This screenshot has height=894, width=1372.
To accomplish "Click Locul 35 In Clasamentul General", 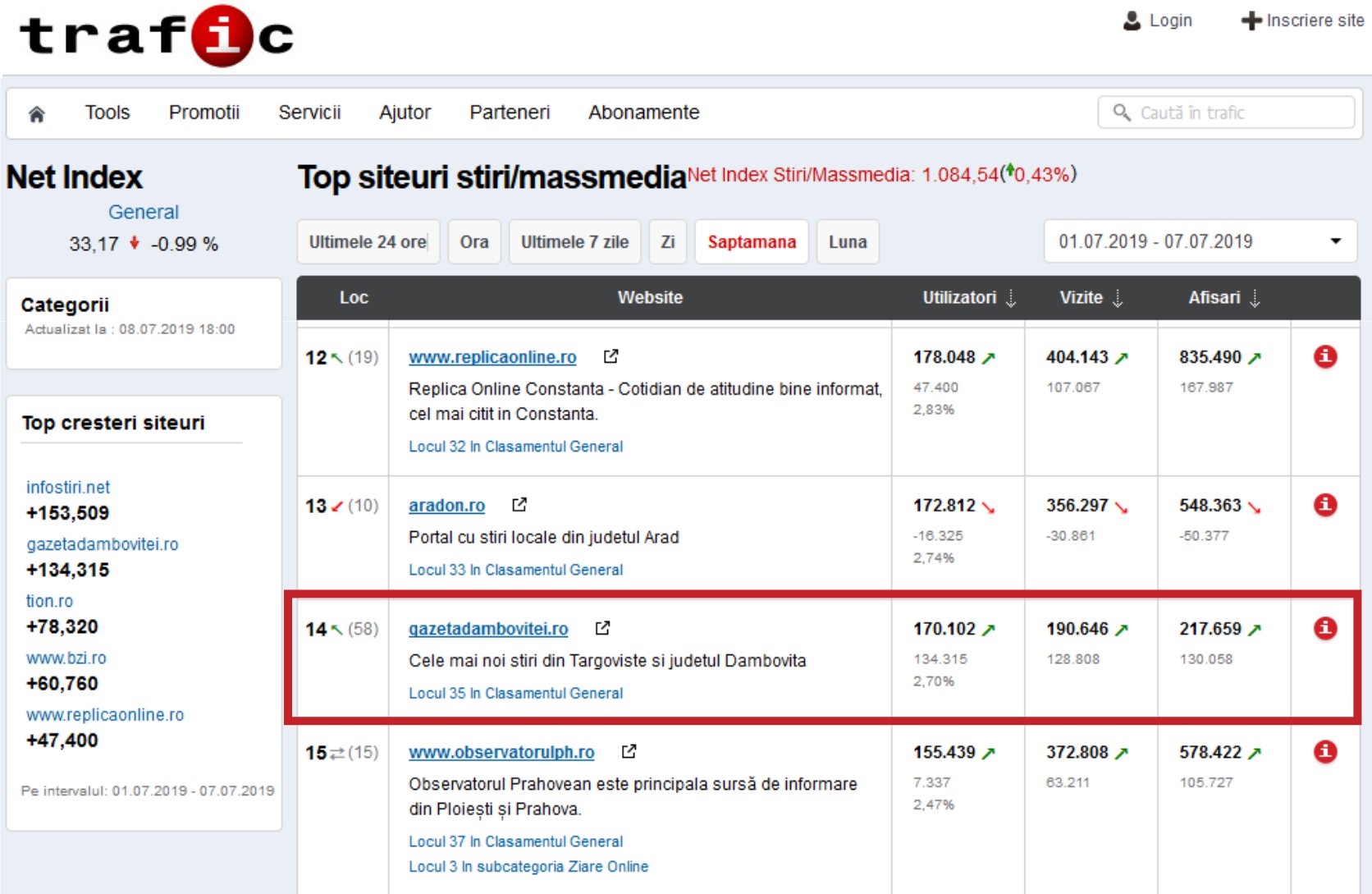I will point(515,693).
